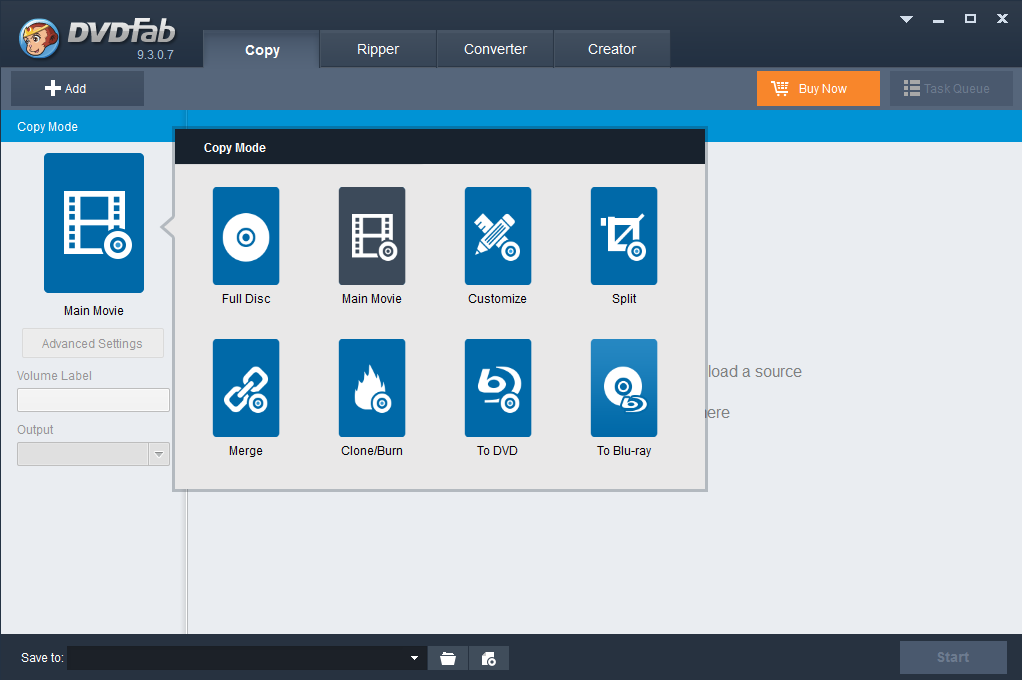Expand the Save to path dropdown
The height and width of the screenshot is (680, 1022).
(x=414, y=658)
